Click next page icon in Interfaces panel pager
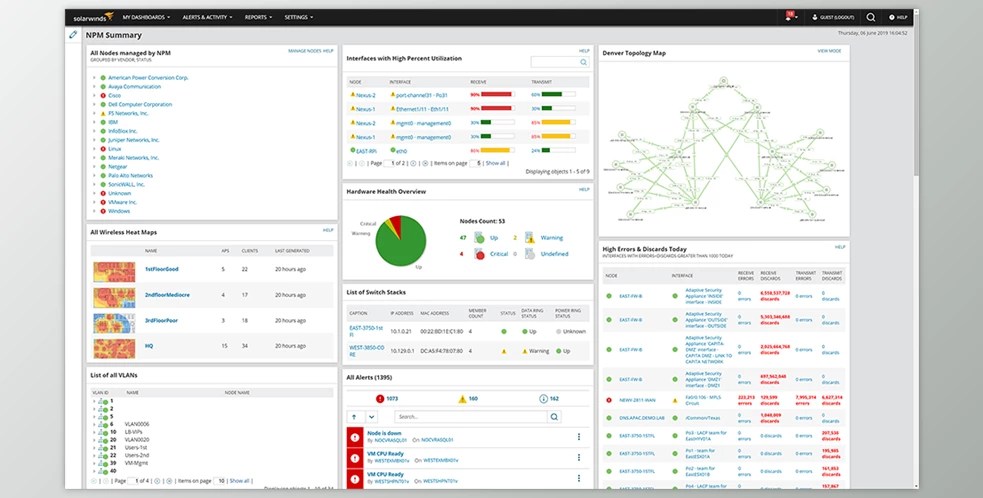This screenshot has height=498, width=983. tap(413, 163)
